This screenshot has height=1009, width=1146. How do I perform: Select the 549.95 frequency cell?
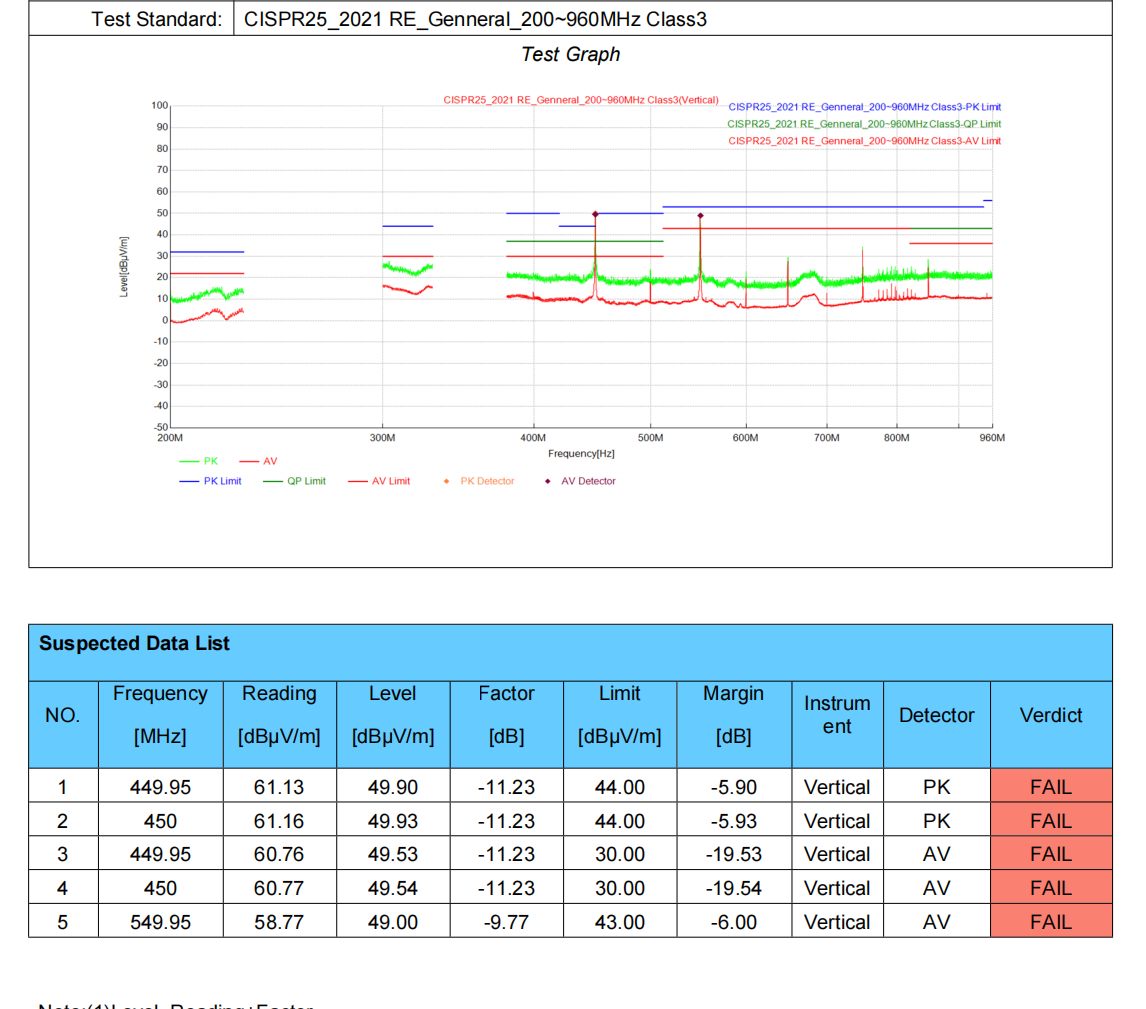pyautogui.click(x=160, y=922)
